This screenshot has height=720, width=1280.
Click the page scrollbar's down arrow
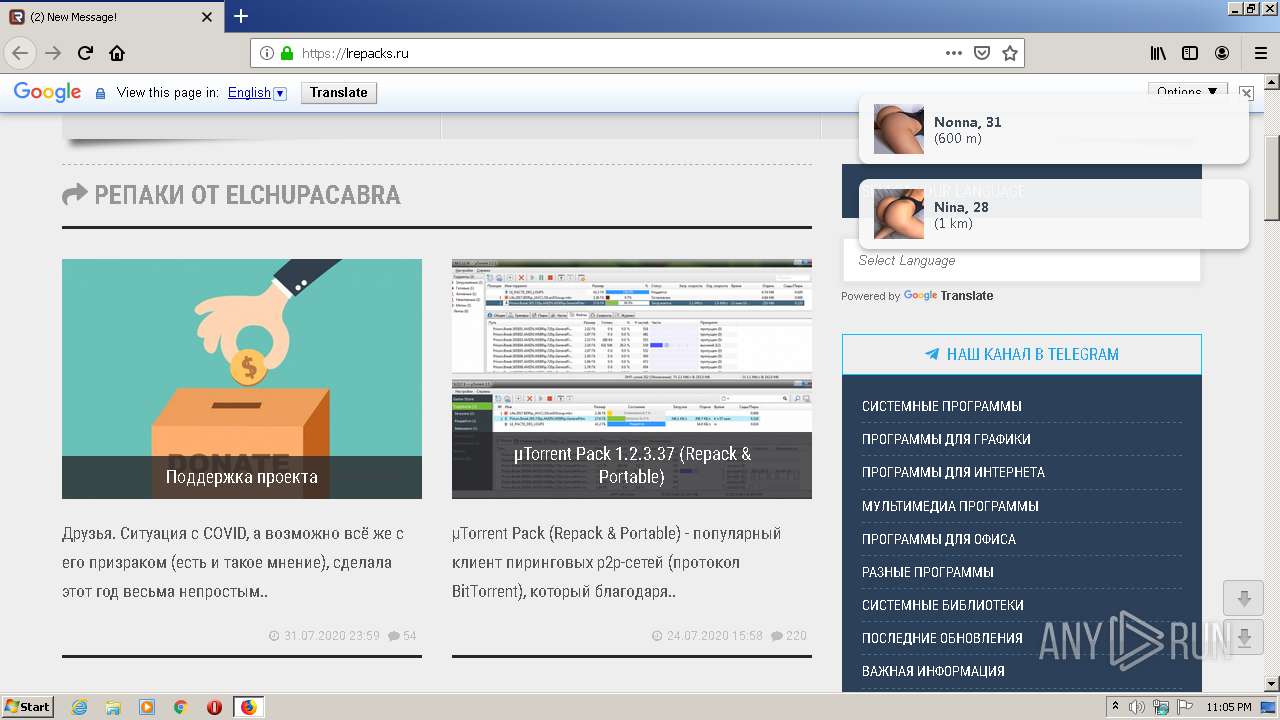tap(1271, 683)
